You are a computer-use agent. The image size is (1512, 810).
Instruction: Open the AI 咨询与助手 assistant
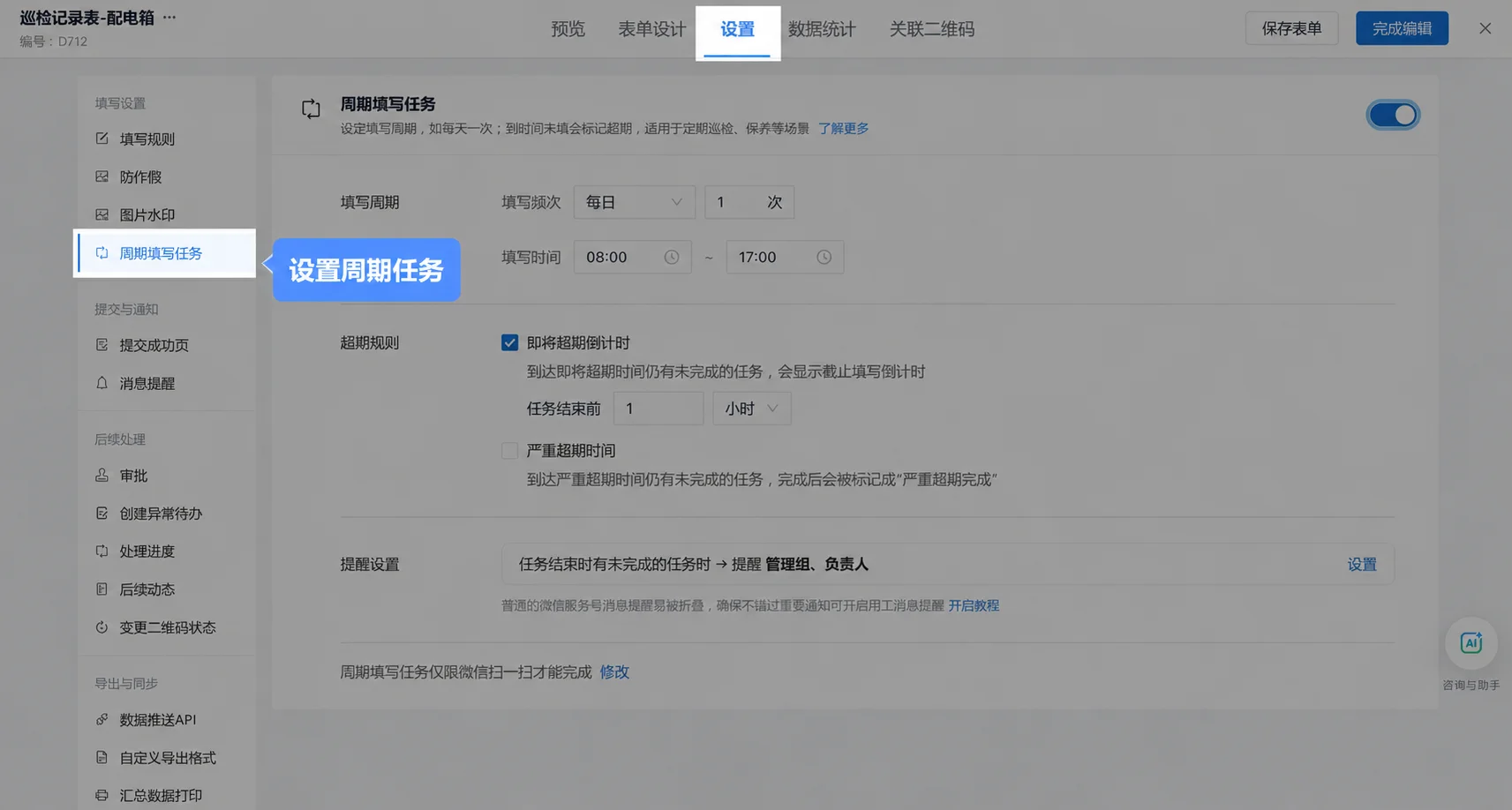(x=1471, y=643)
